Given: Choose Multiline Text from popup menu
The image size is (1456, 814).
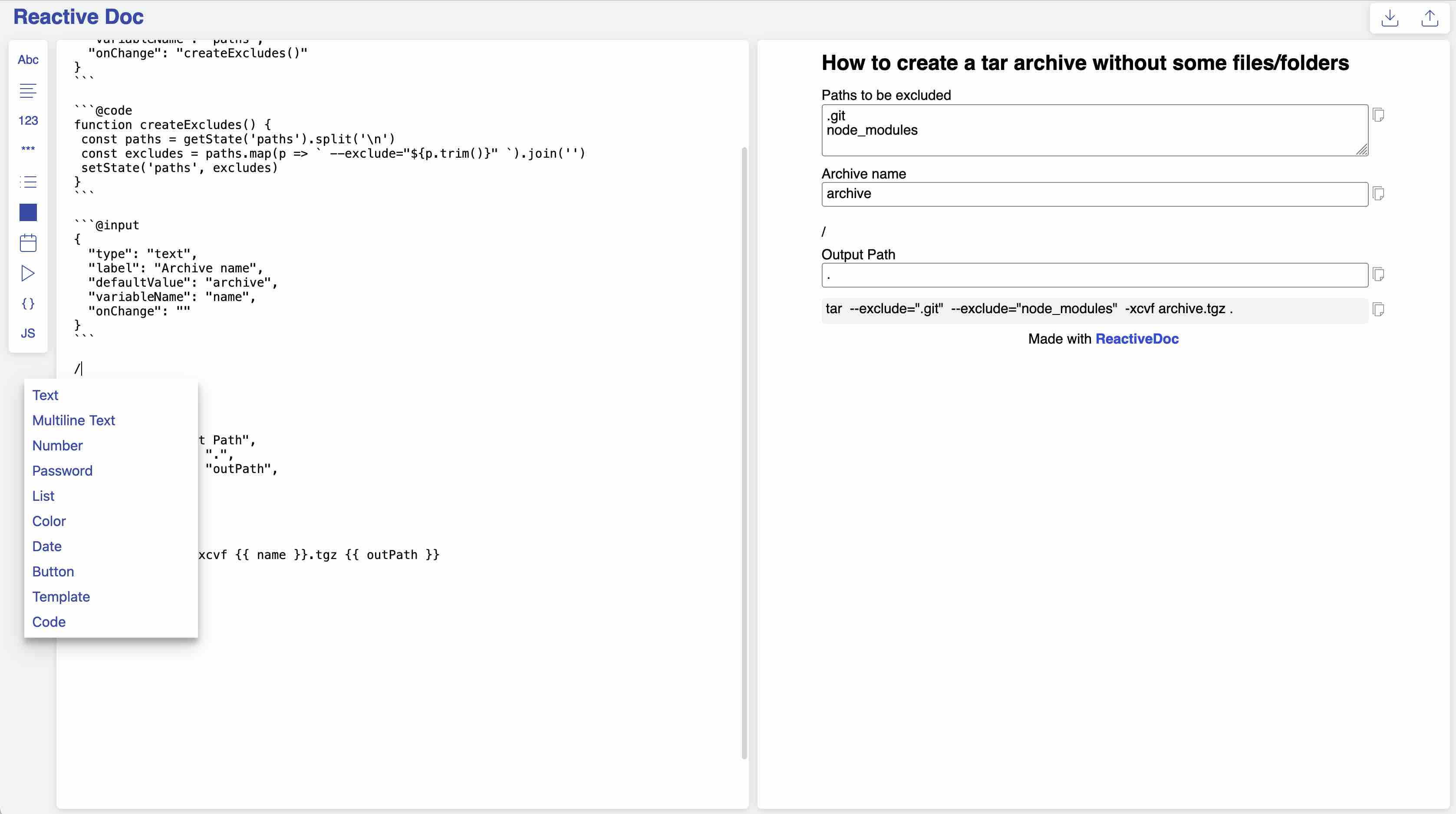Looking at the screenshot, I should click(73, 420).
